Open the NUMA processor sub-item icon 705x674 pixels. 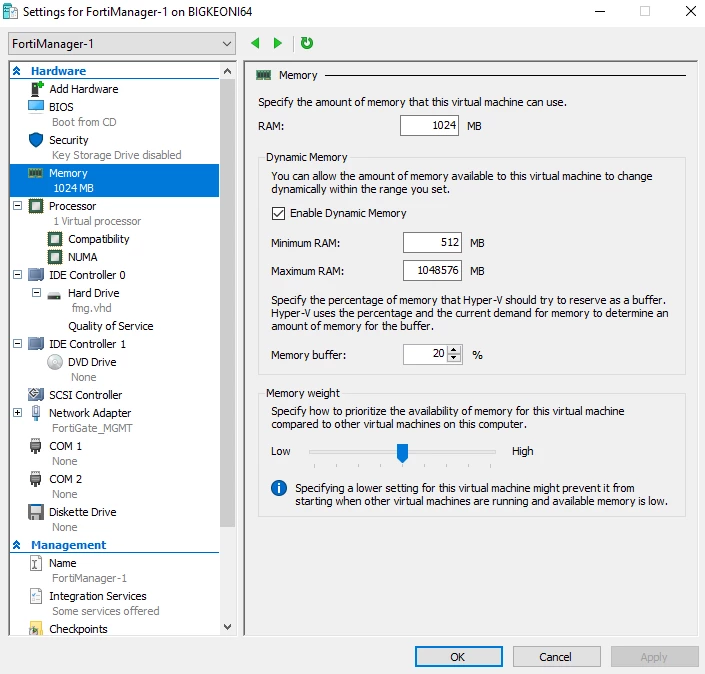point(55,257)
